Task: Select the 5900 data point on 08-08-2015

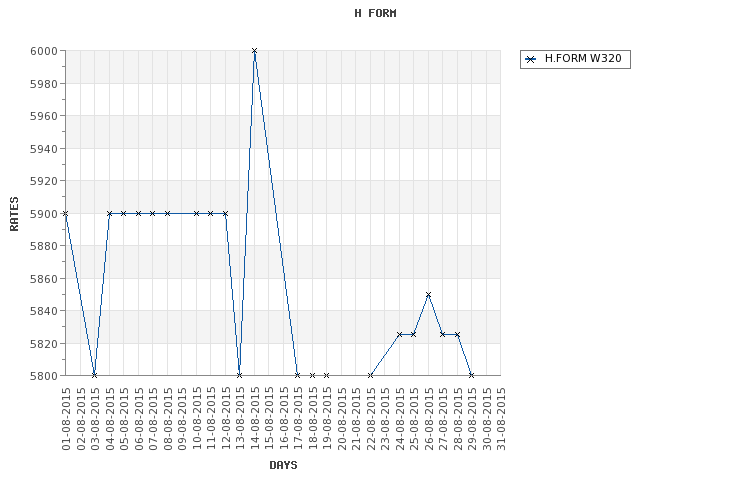Action: click(167, 213)
